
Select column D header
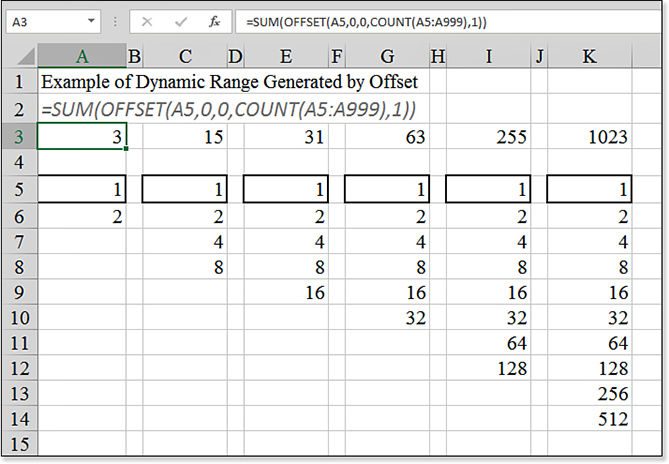pos(236,56)
